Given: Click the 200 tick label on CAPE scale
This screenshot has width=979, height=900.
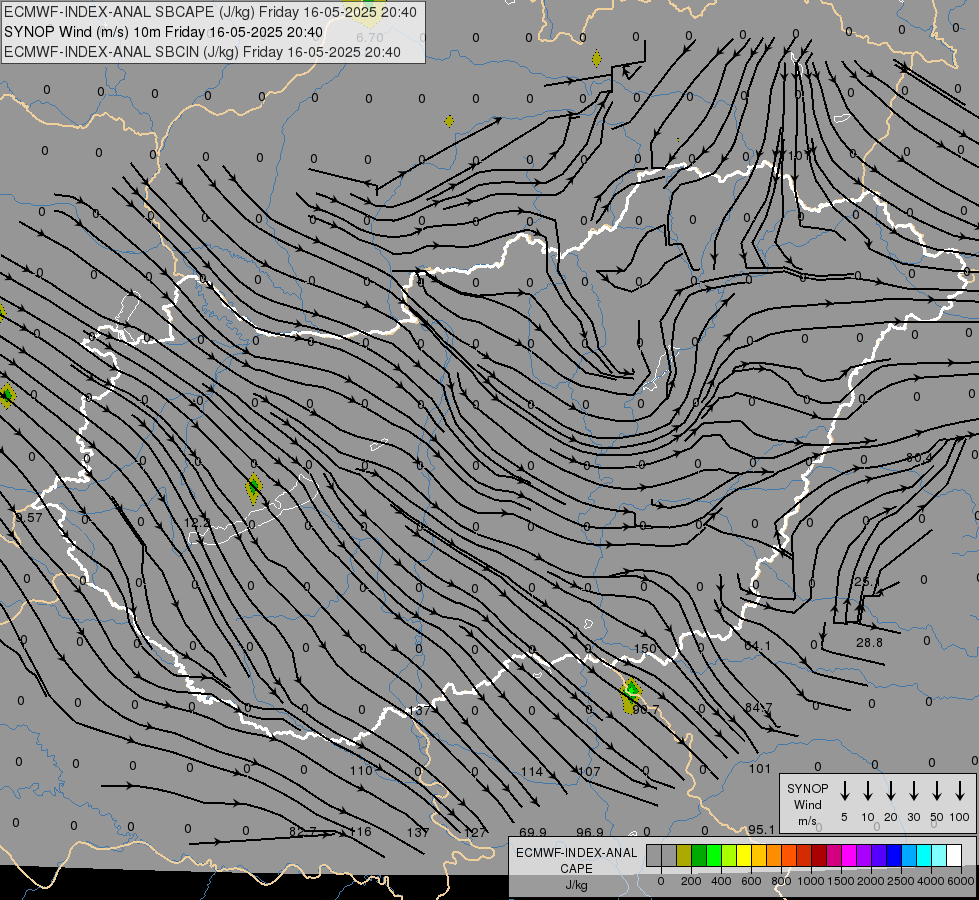Looking at the screenshot, I should point(691,881).
